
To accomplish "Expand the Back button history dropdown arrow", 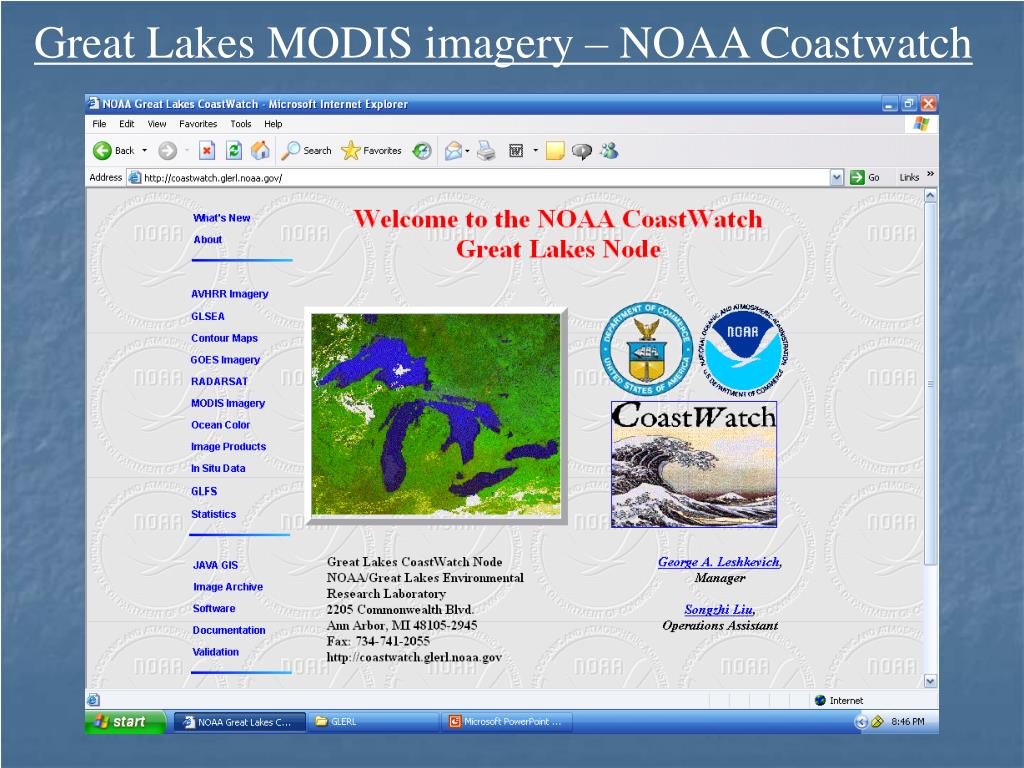I will coord(144,151).
